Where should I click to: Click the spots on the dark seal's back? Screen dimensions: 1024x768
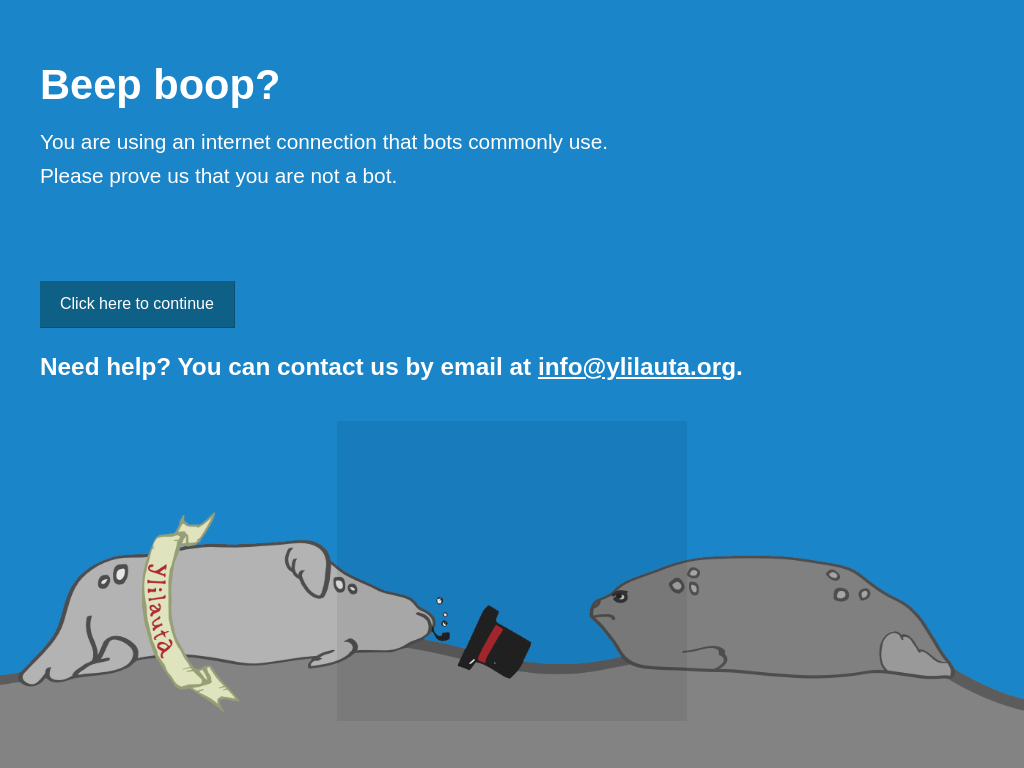pos(848,586)
